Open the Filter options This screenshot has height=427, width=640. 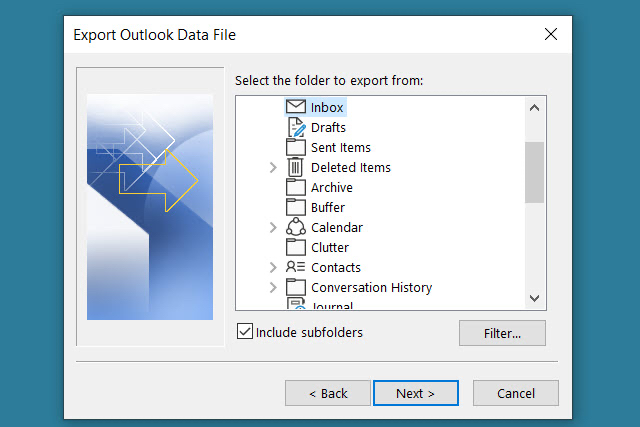coord(502,333)
